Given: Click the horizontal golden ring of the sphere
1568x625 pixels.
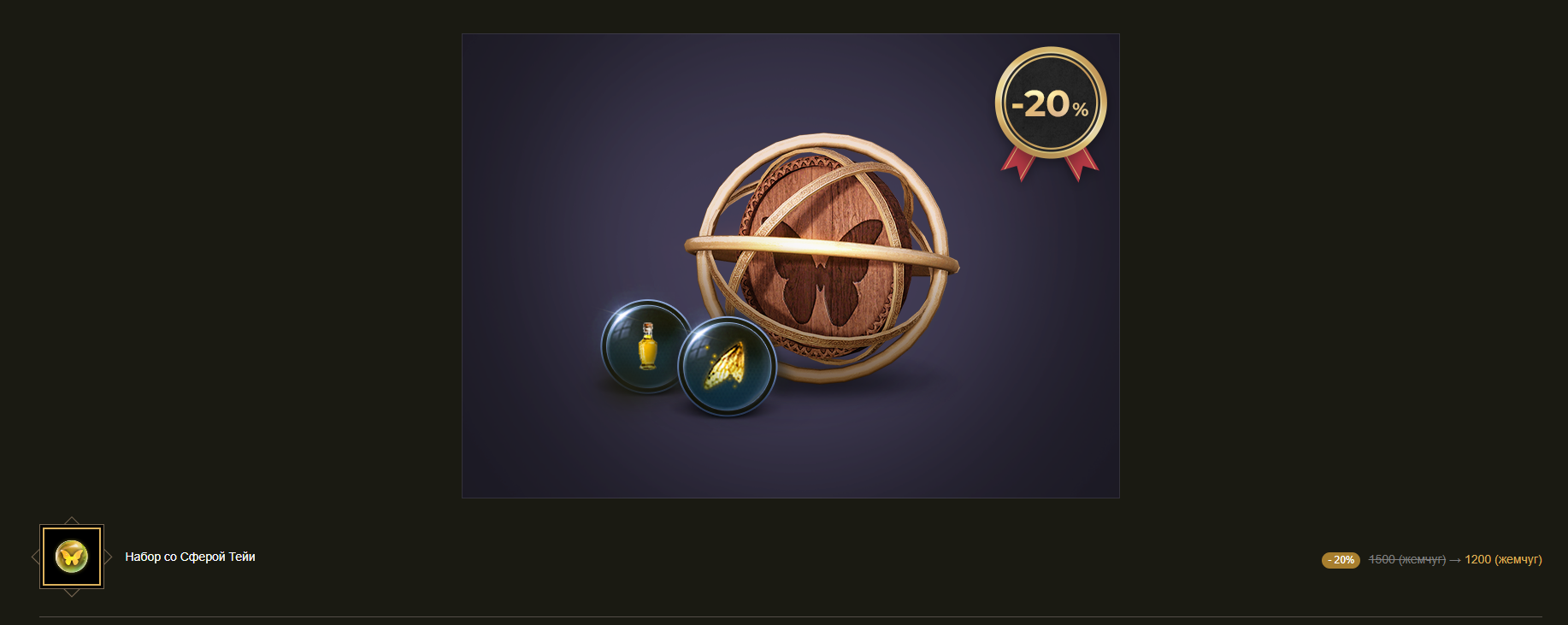Looking at the screenshot, I should pyautogui.click(x=822, y=253).
